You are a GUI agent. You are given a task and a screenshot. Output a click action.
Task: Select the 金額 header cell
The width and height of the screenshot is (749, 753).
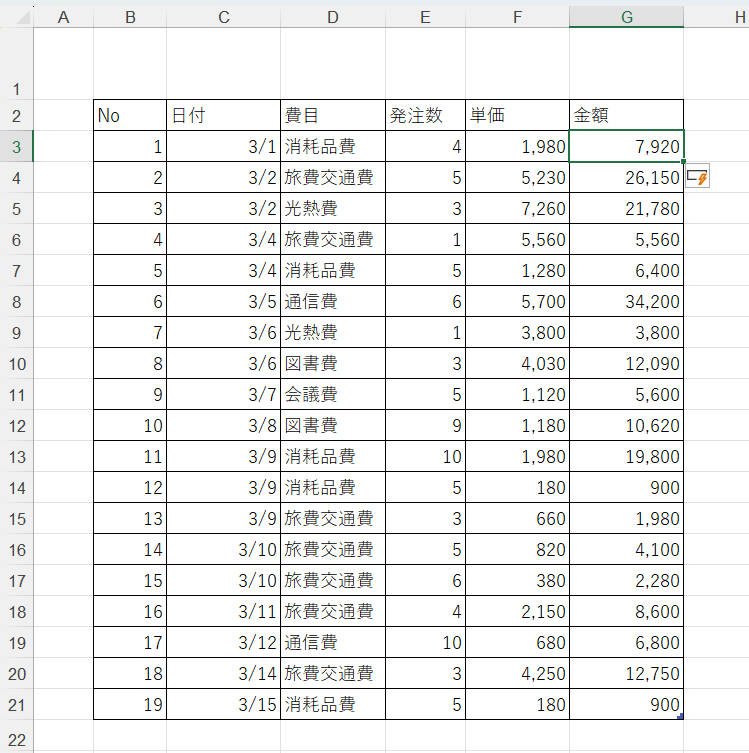pyautogui.click(x=626, y=116)
